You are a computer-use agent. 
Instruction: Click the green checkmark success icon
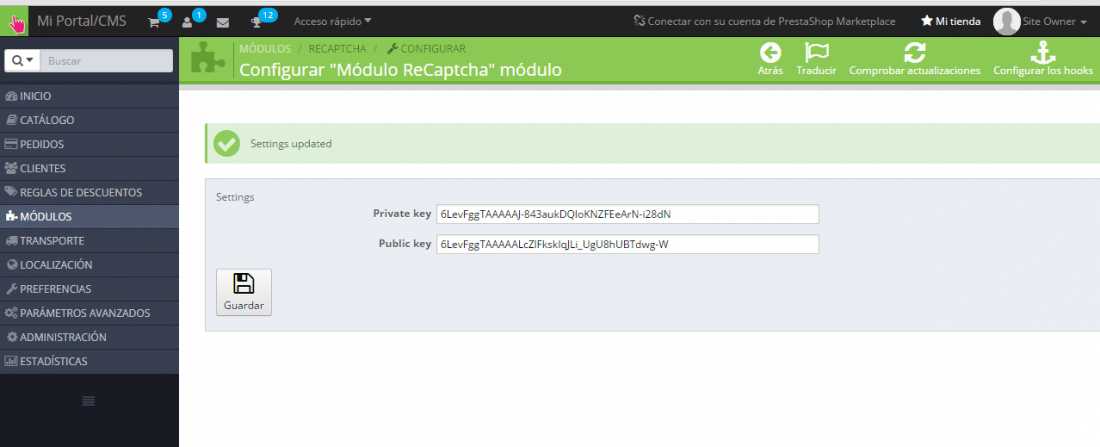pos(227,144)
